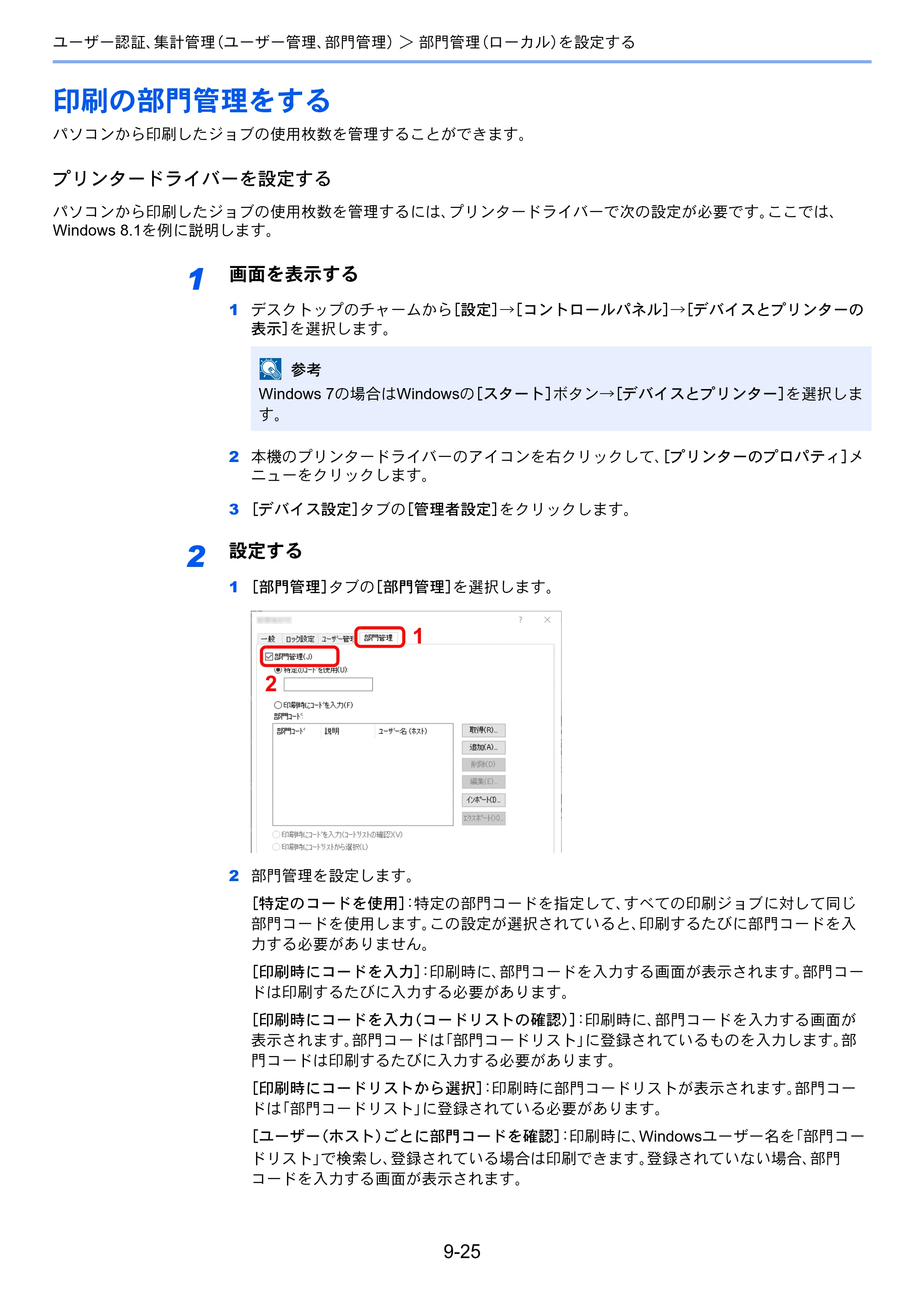The width and height of the screenshot is (924, 1308).
Task: Click the breadcrumb header text at top
Action: click(x=344, y=42)
